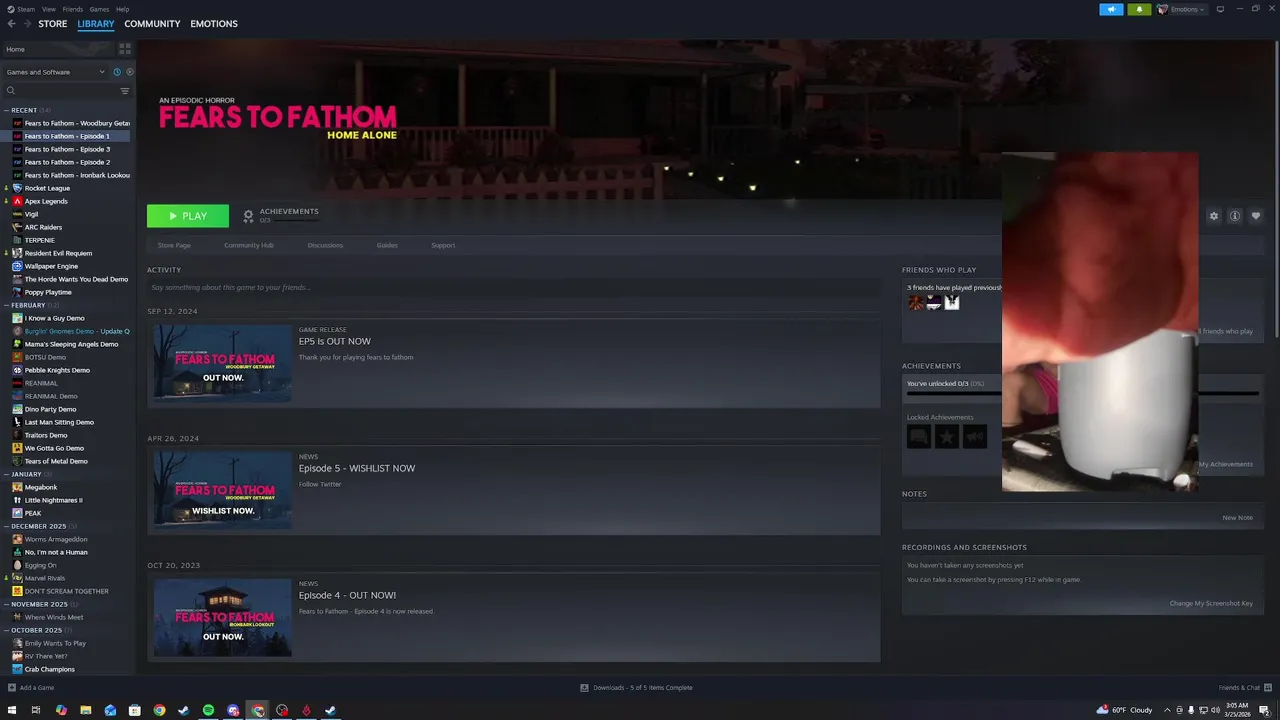Open Windows Start menu
Viewport: 1280px width, 720px height.
[x=12, y=710]
